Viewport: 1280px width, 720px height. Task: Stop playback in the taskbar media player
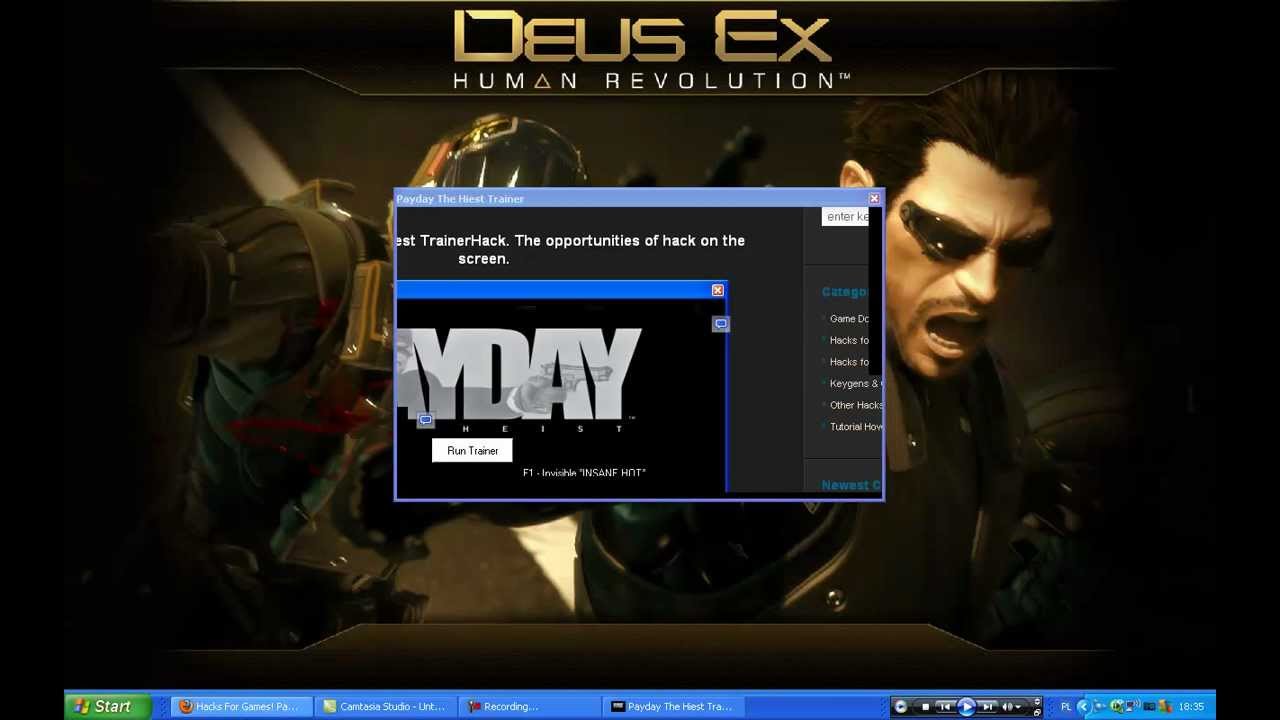coord(925,707)
